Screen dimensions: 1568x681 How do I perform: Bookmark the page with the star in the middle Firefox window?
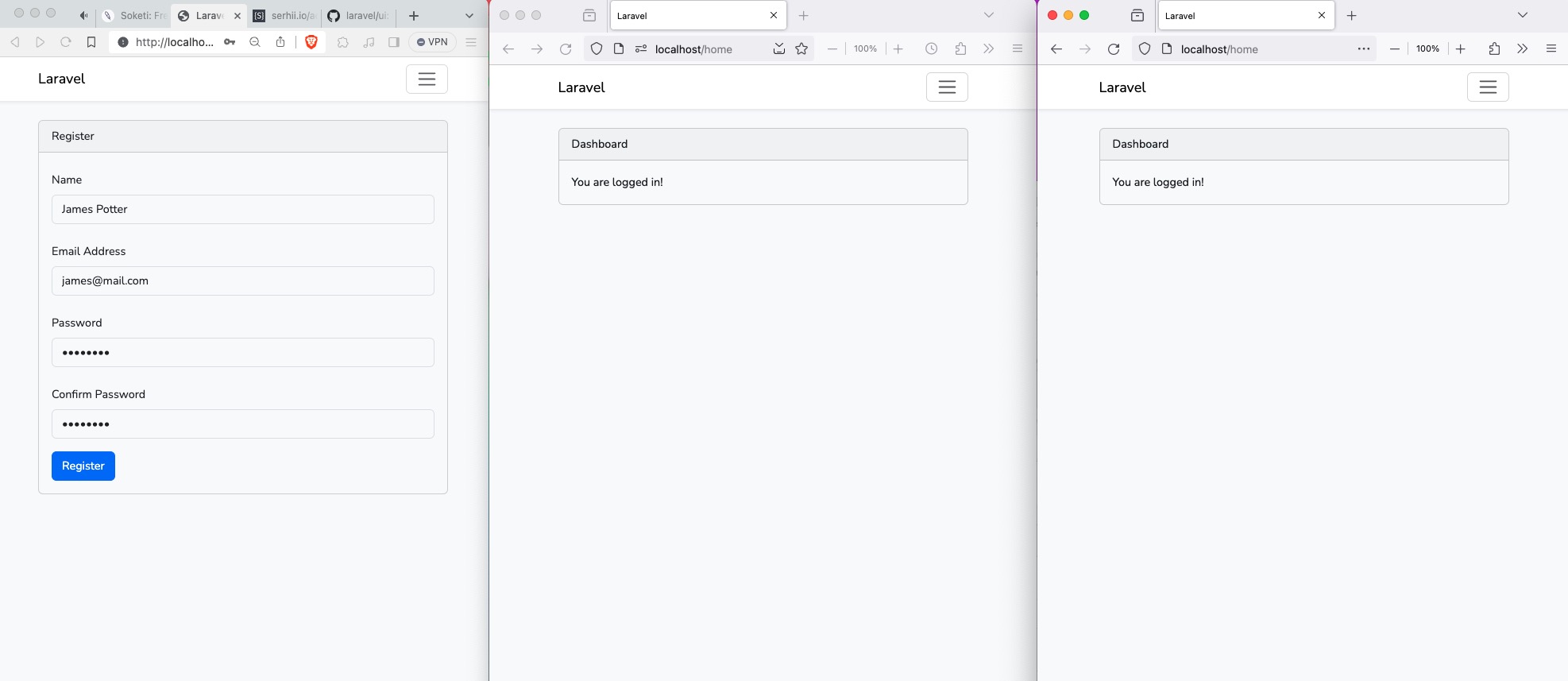click(801, 49)
